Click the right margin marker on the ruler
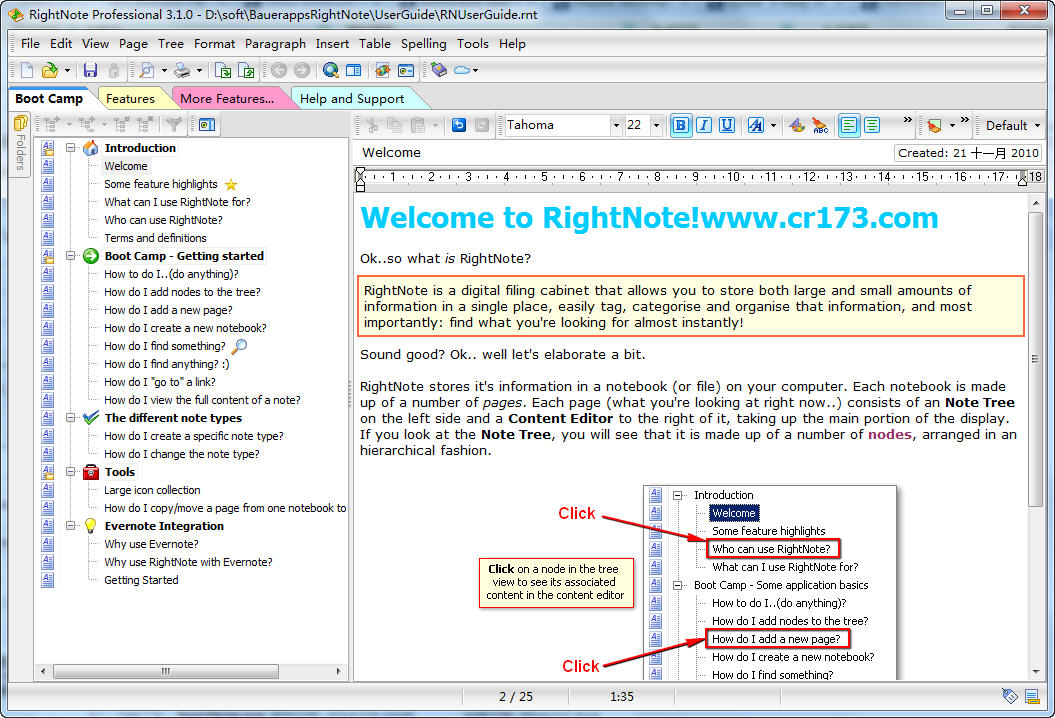 (x=1022, y=180)
